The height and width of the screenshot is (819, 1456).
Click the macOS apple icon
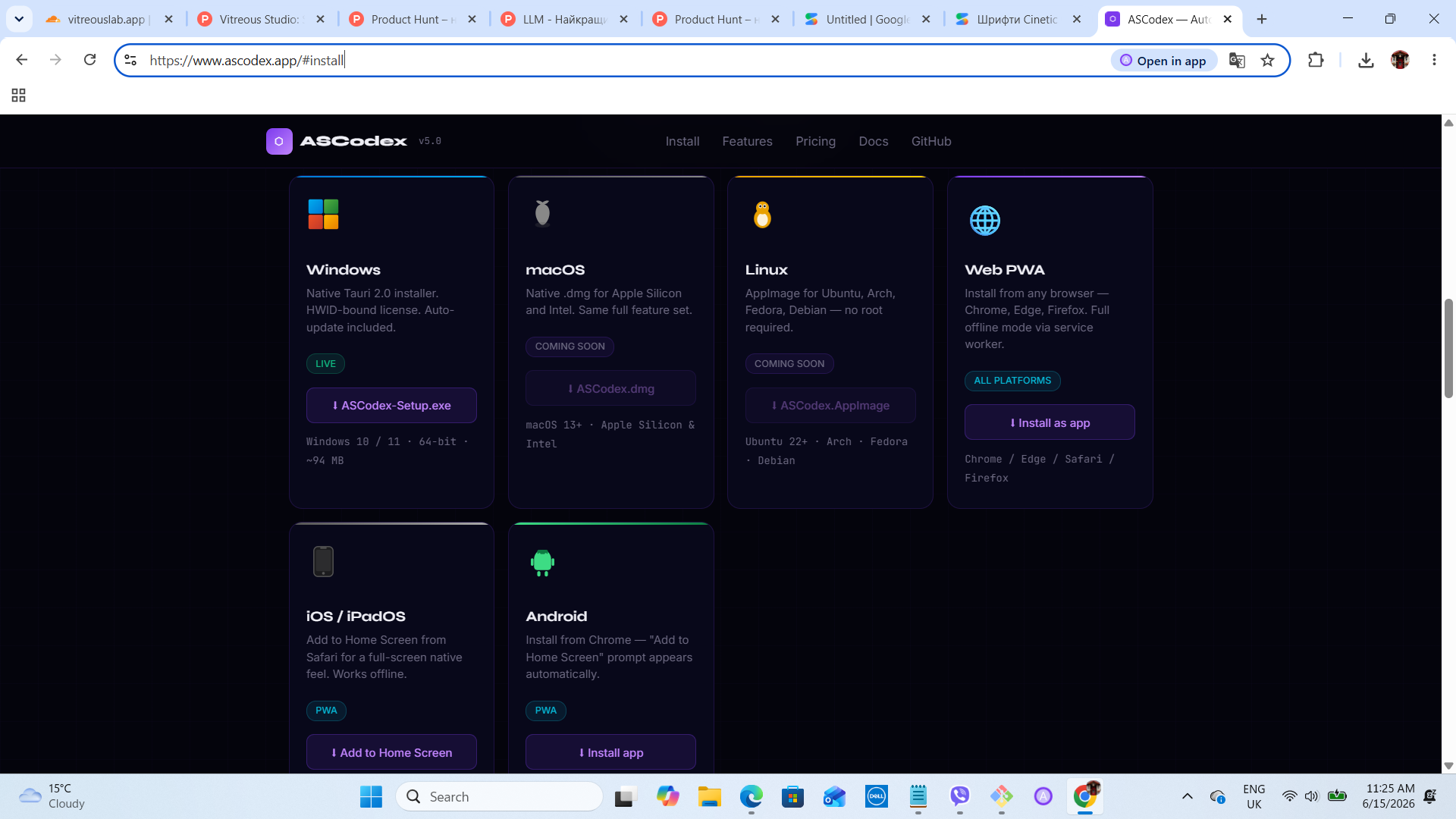tap(542, 214)
